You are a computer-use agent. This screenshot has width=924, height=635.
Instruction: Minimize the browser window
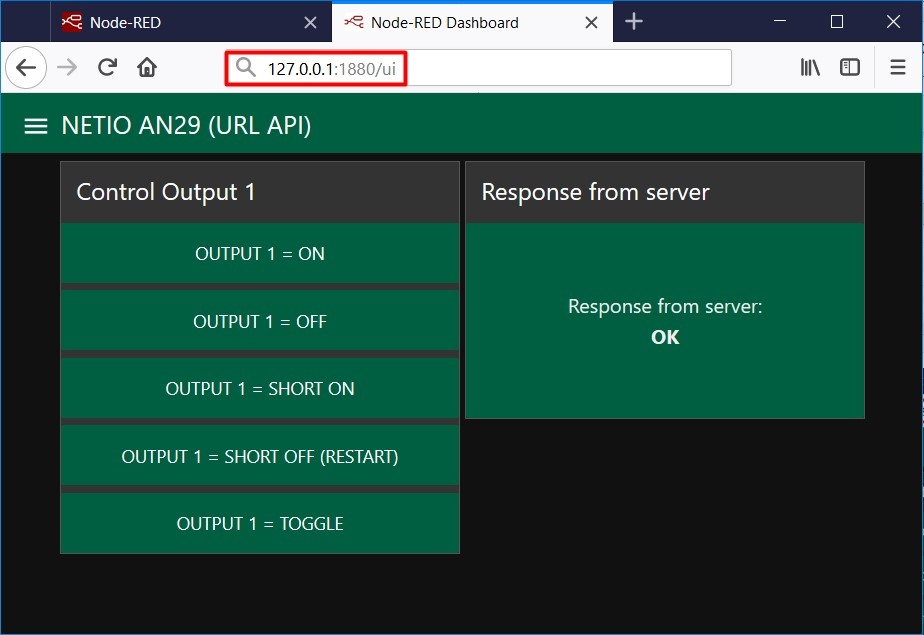[x=780, y=21]
